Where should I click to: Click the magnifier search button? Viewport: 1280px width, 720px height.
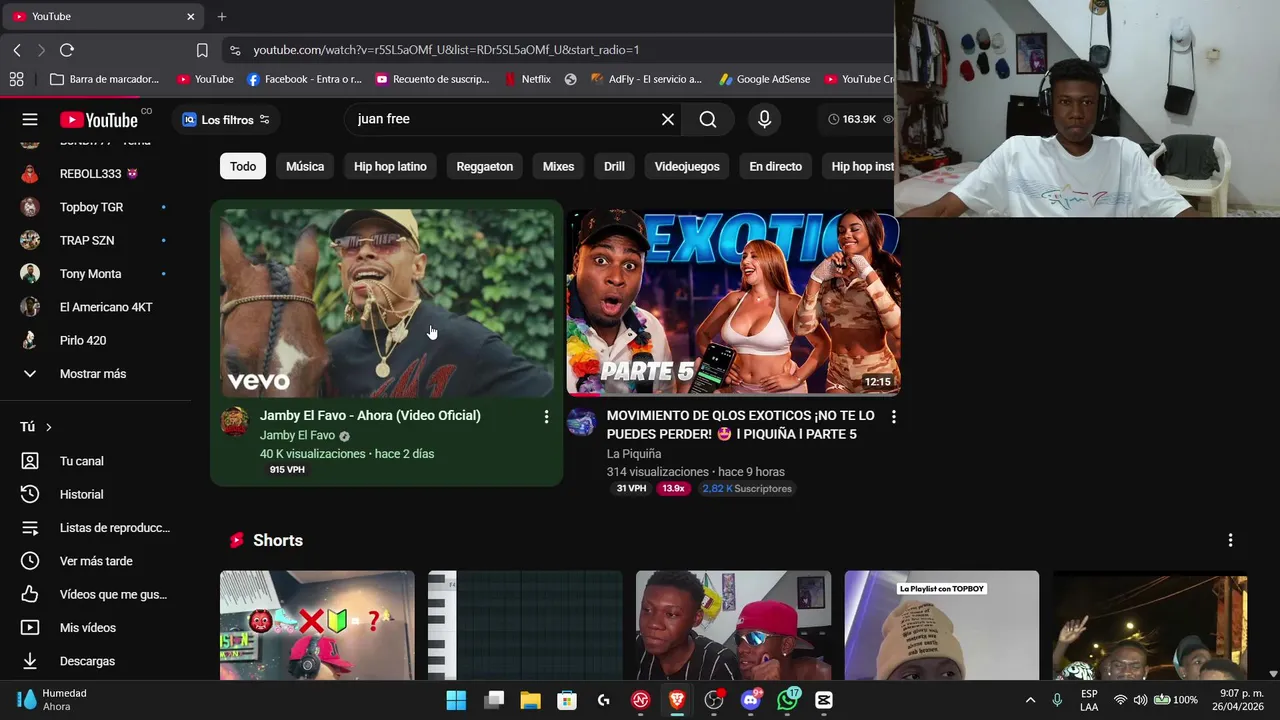708,119
